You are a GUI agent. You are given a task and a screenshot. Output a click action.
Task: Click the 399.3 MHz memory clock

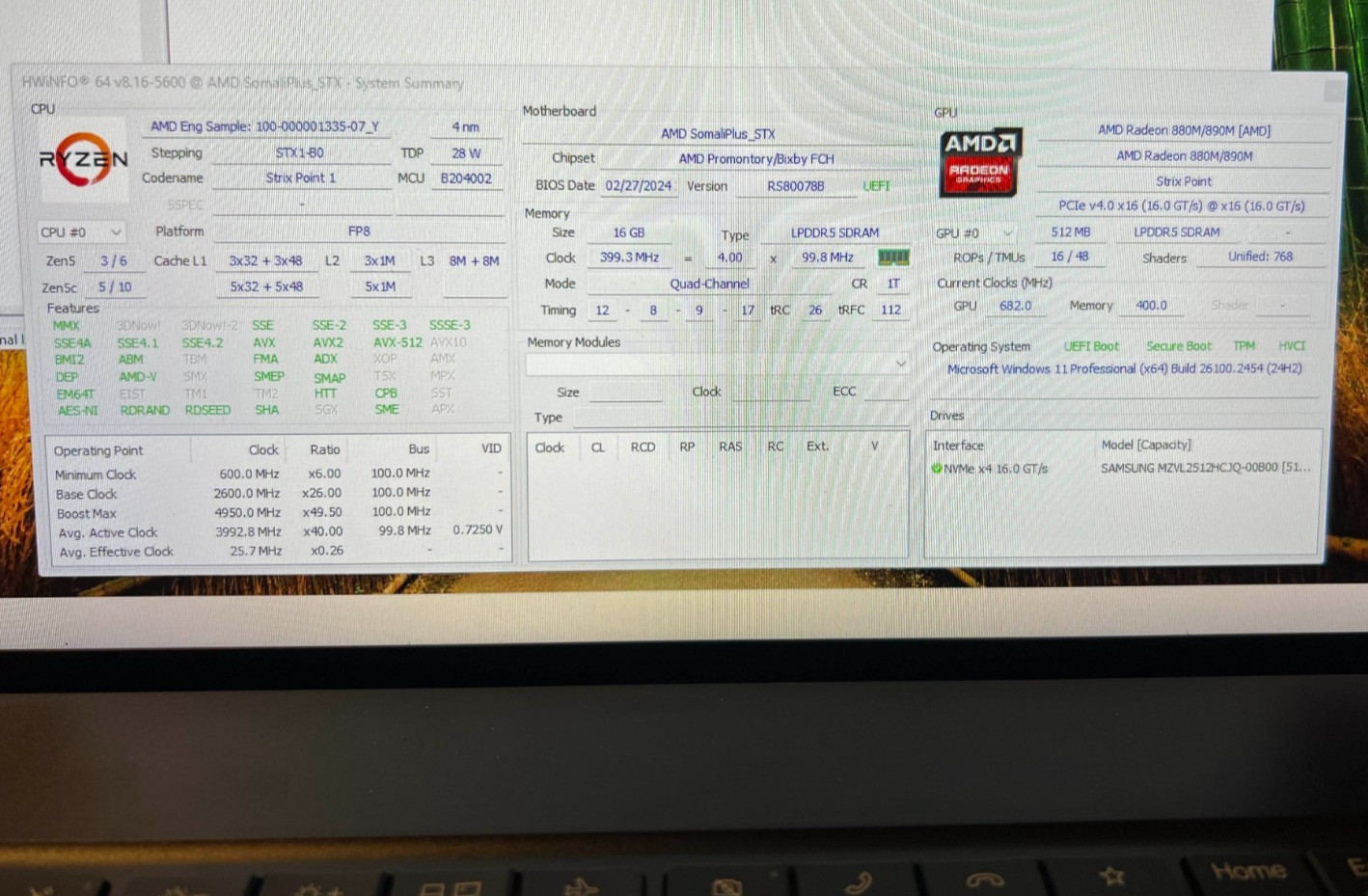[x=629, y=258]
